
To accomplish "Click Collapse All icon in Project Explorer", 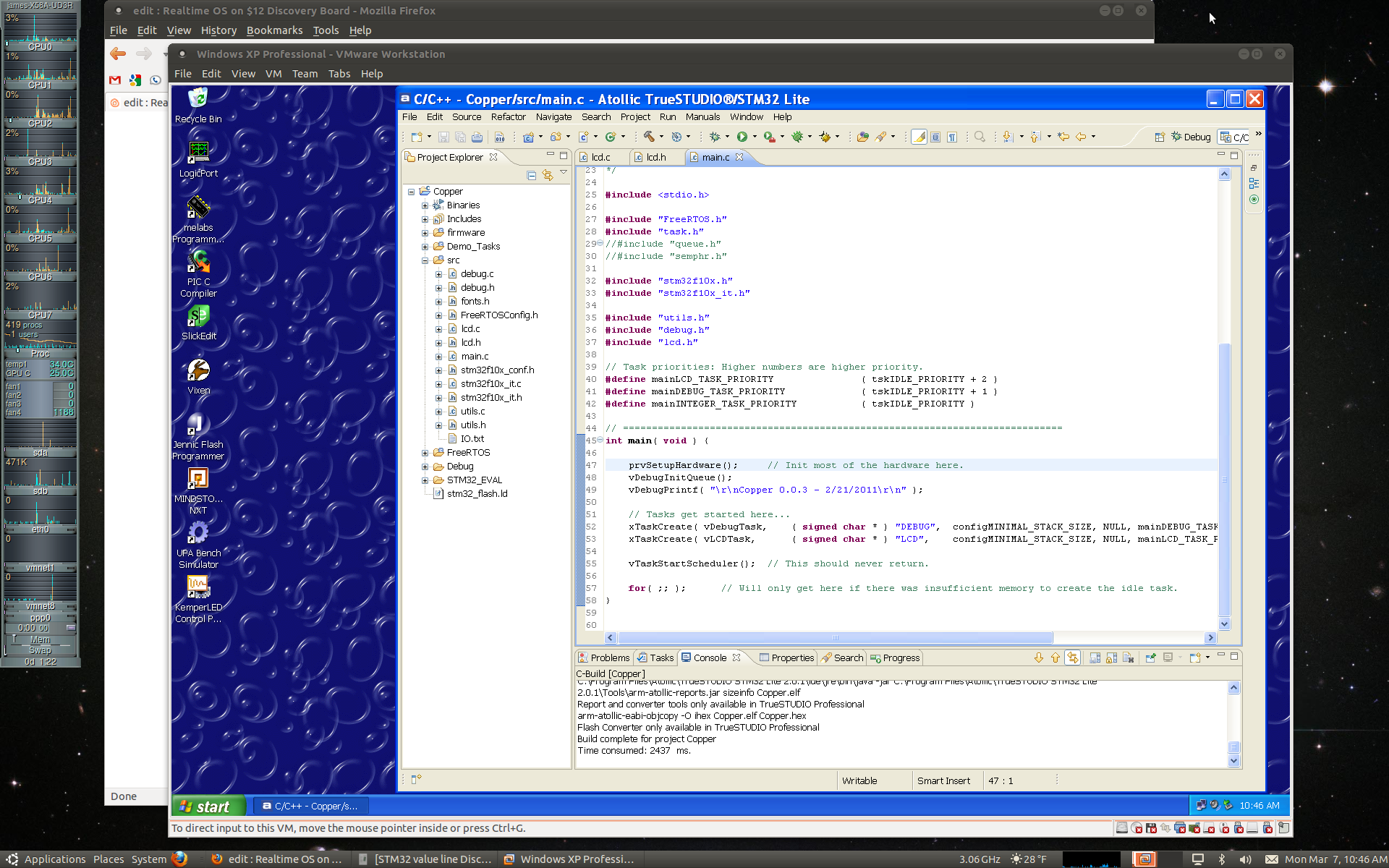I will tap(531, 175).
